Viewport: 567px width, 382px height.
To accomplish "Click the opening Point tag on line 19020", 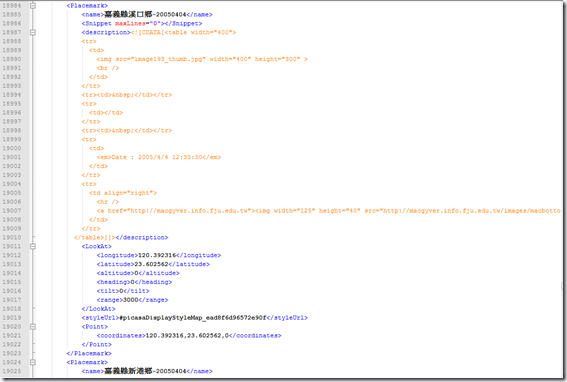I will coord(95,327).
